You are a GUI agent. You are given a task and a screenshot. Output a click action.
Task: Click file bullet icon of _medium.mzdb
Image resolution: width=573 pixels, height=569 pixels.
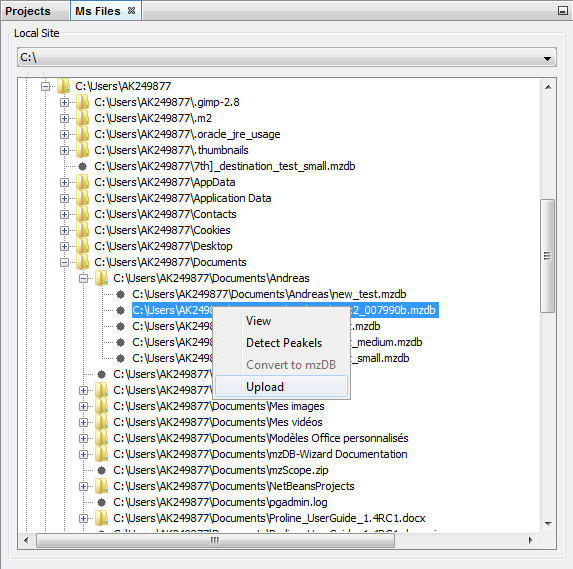click(x=121, y=342)
